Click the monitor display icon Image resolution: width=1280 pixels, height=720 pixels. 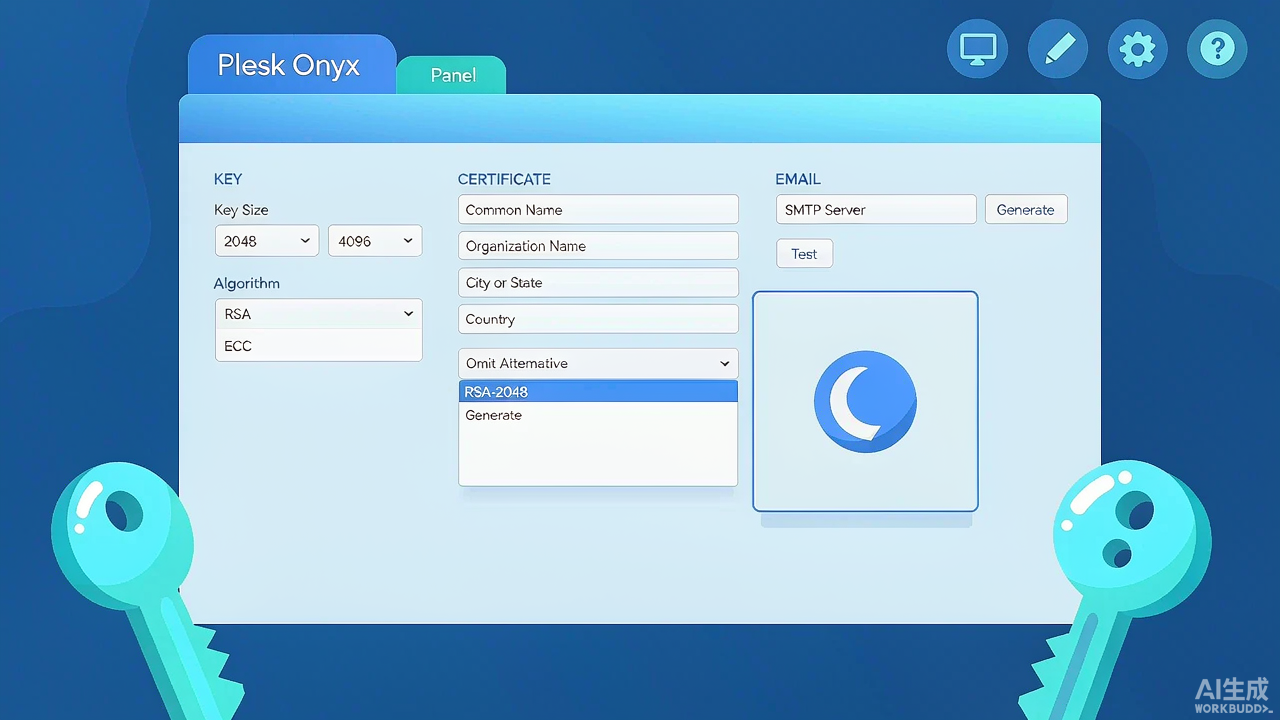977,48
